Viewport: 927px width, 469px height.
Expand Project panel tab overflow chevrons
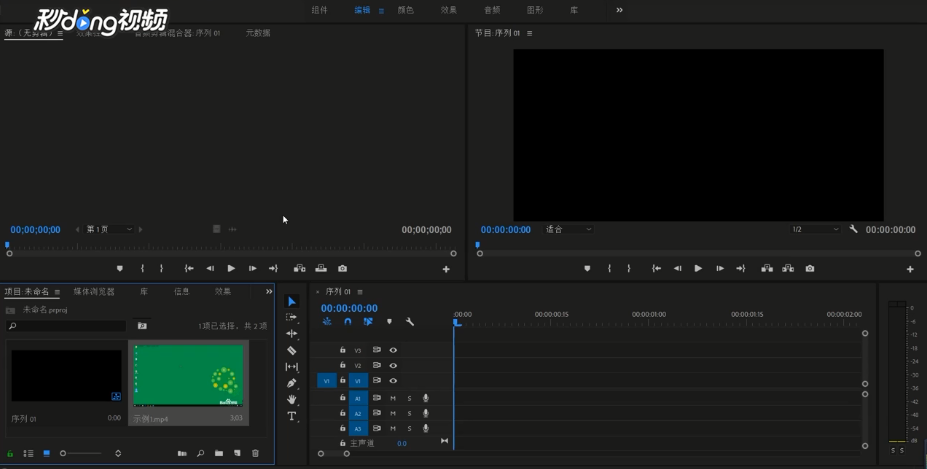pyautogui.click(x=269, y=292)
